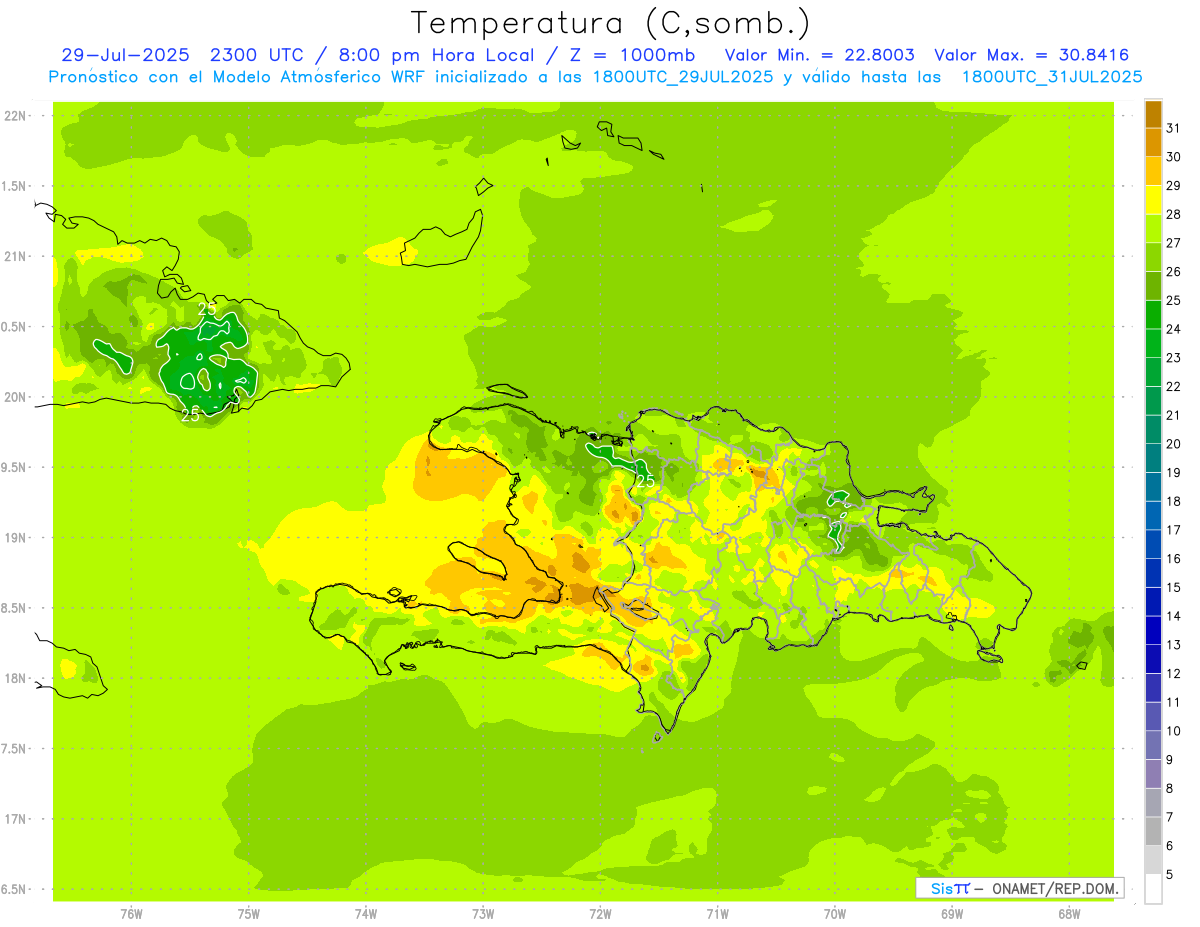This screenshot has height=927, width=1200.
Task: Click legend value 28
Action: 1174,214
